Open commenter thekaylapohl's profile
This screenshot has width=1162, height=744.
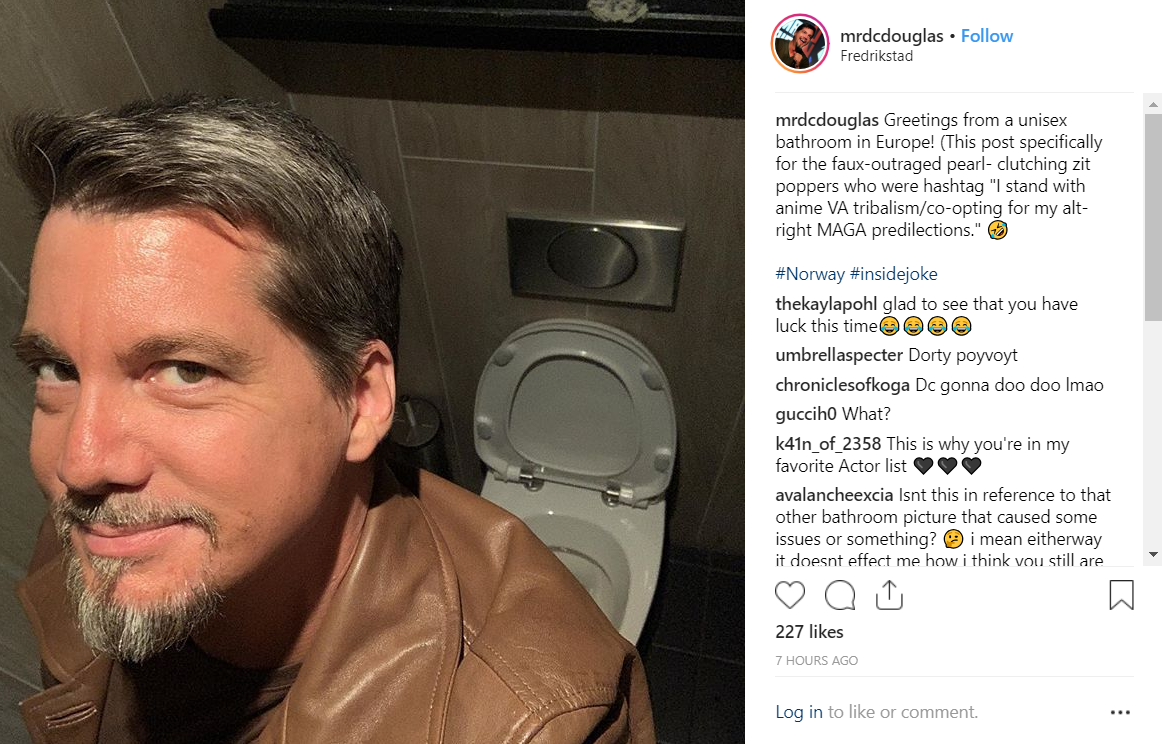pyautogui.click(x=826, y=304)
